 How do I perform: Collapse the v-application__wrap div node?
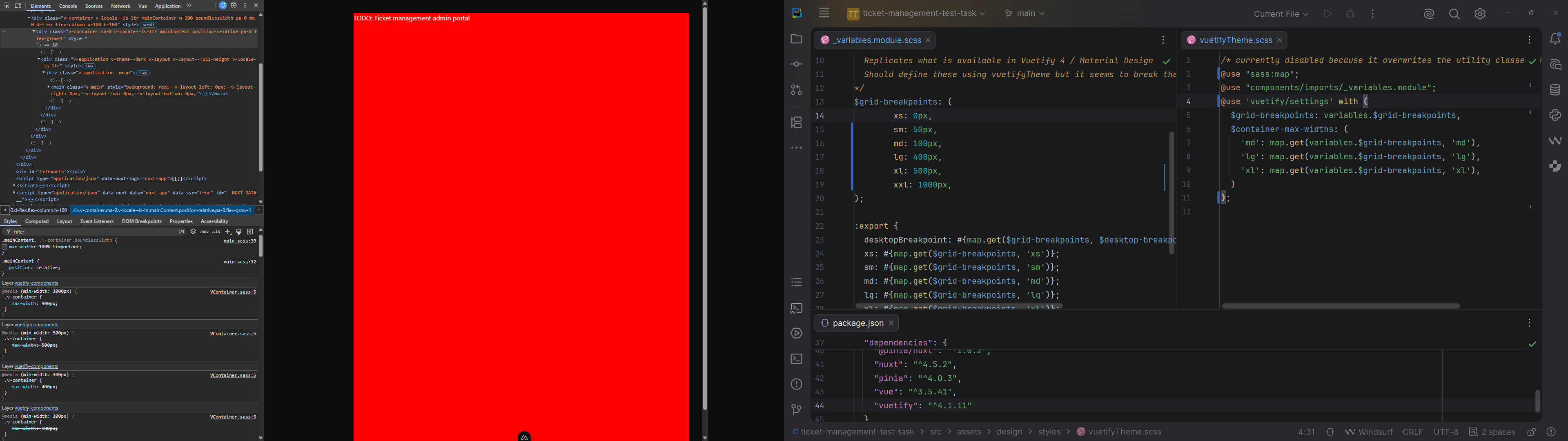44,73
